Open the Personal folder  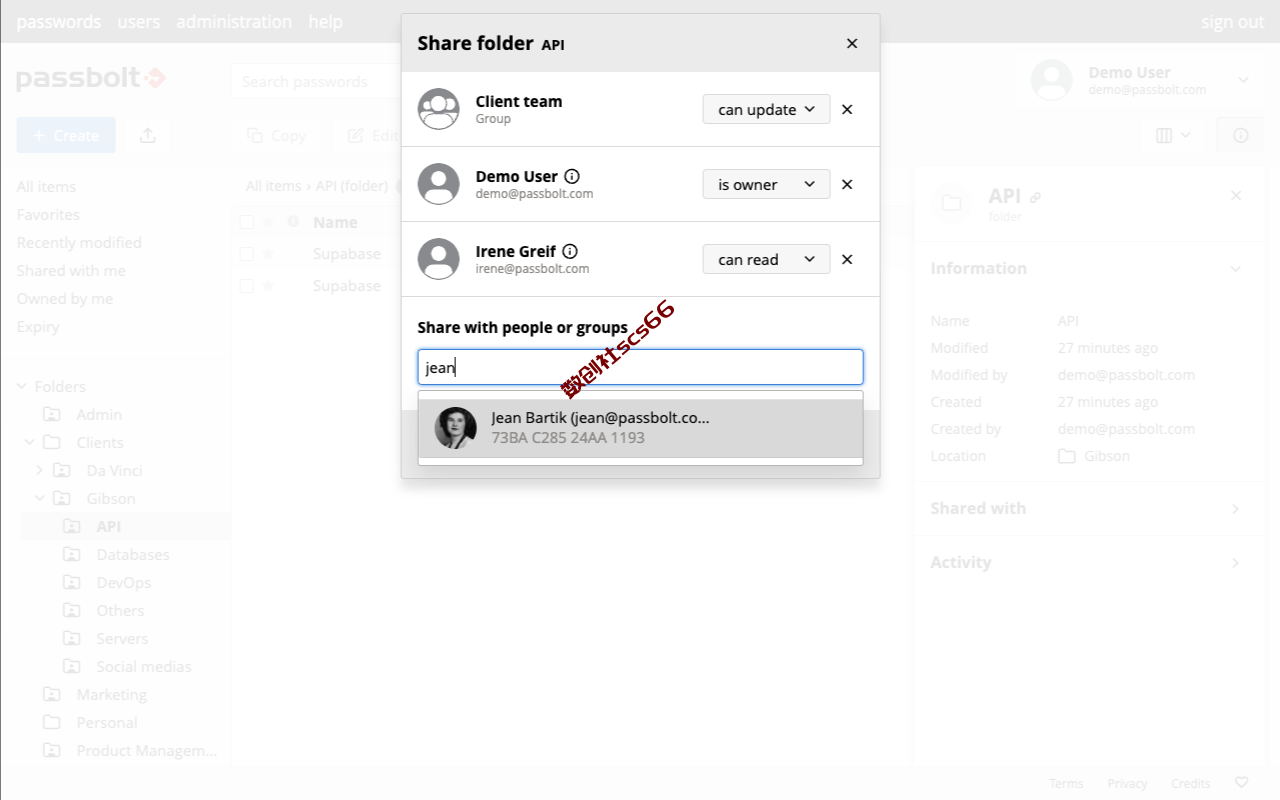[107, 722]
